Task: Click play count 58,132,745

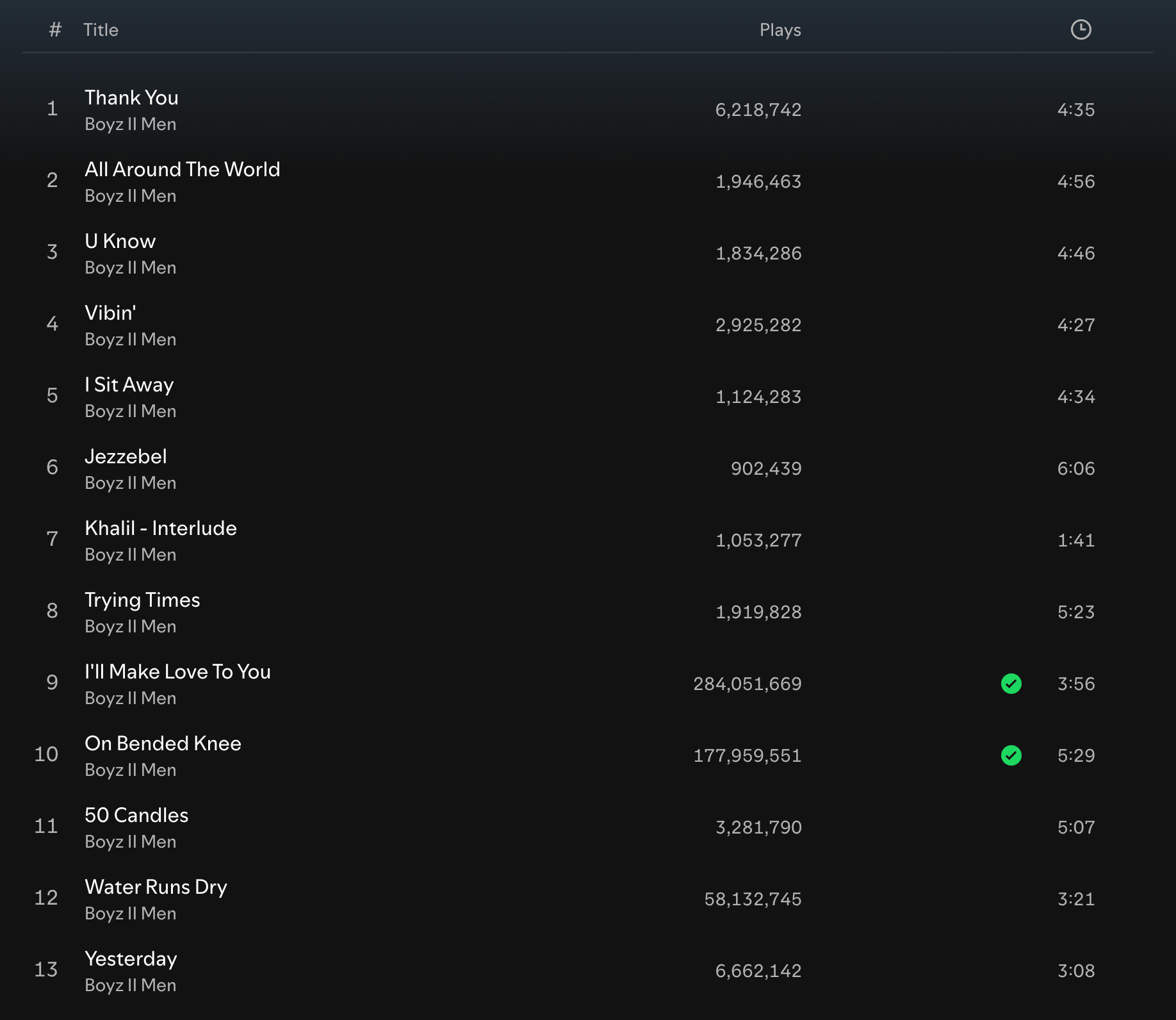Action: click(x=753, y=899)
